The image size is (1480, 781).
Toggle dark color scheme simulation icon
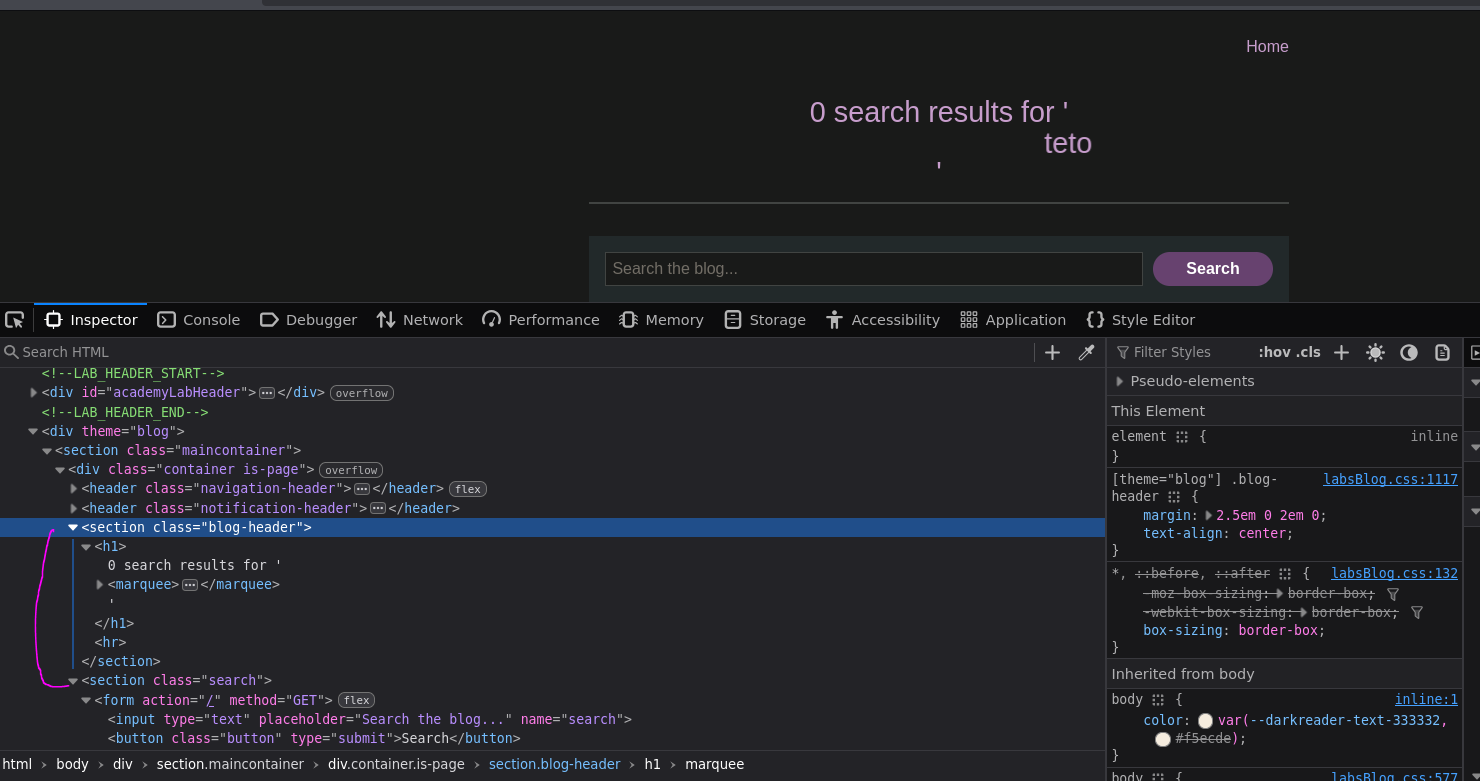coord(1409,352)
